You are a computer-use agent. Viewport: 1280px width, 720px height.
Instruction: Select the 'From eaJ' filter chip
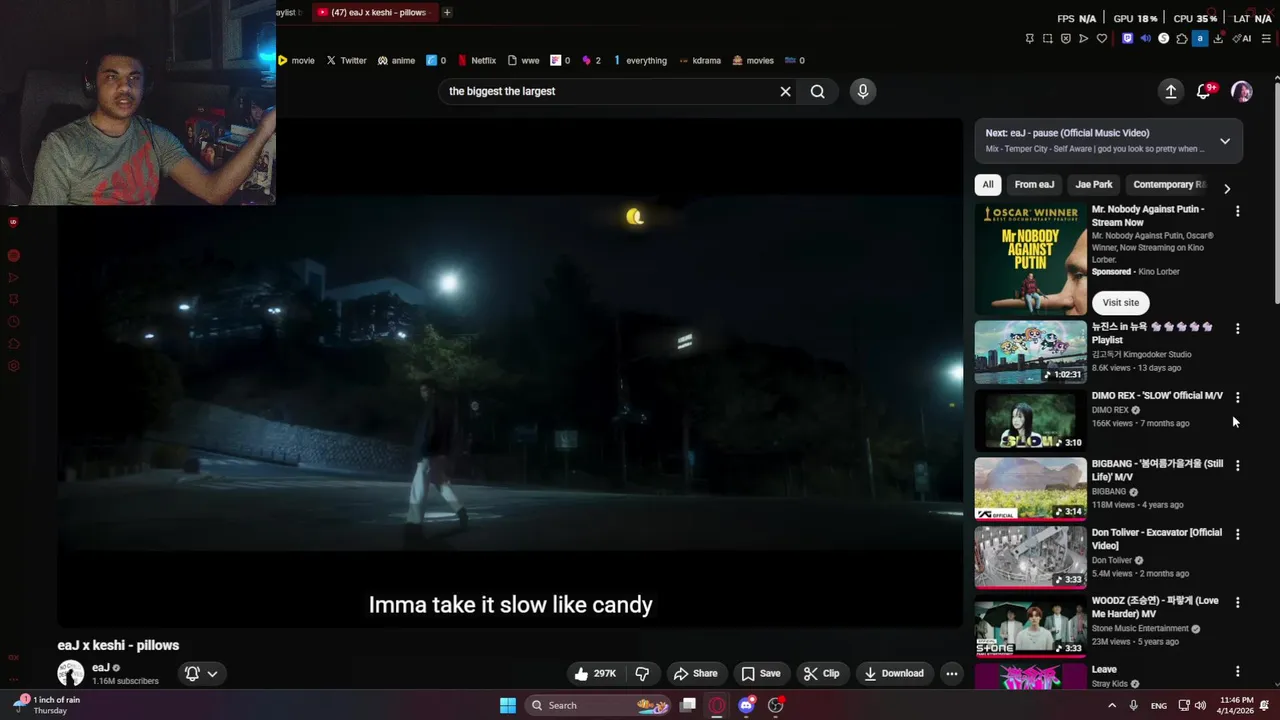[x=1034, y=185]
